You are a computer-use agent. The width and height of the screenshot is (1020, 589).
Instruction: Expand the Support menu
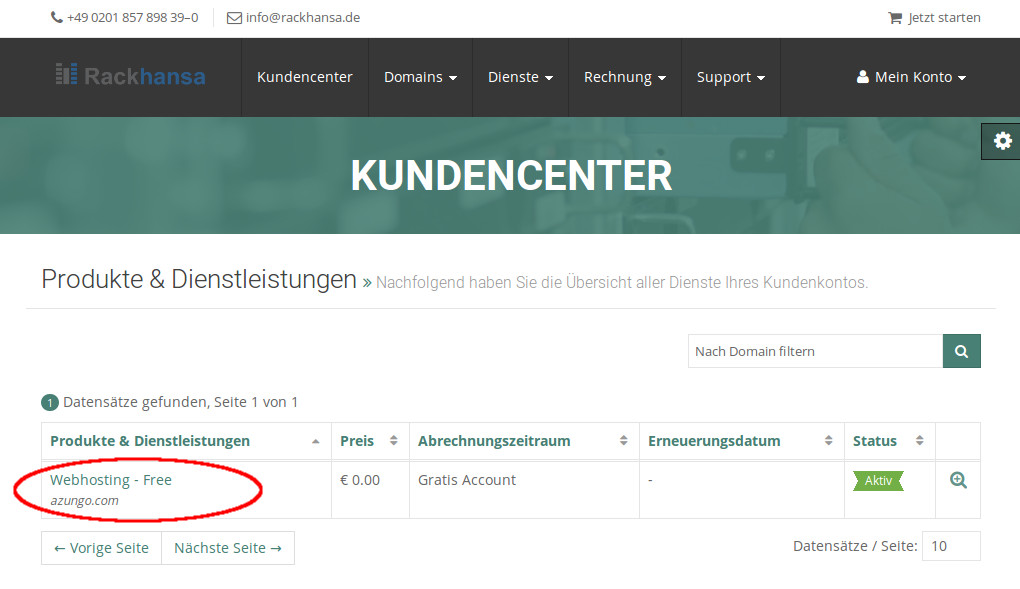point(731,77)
